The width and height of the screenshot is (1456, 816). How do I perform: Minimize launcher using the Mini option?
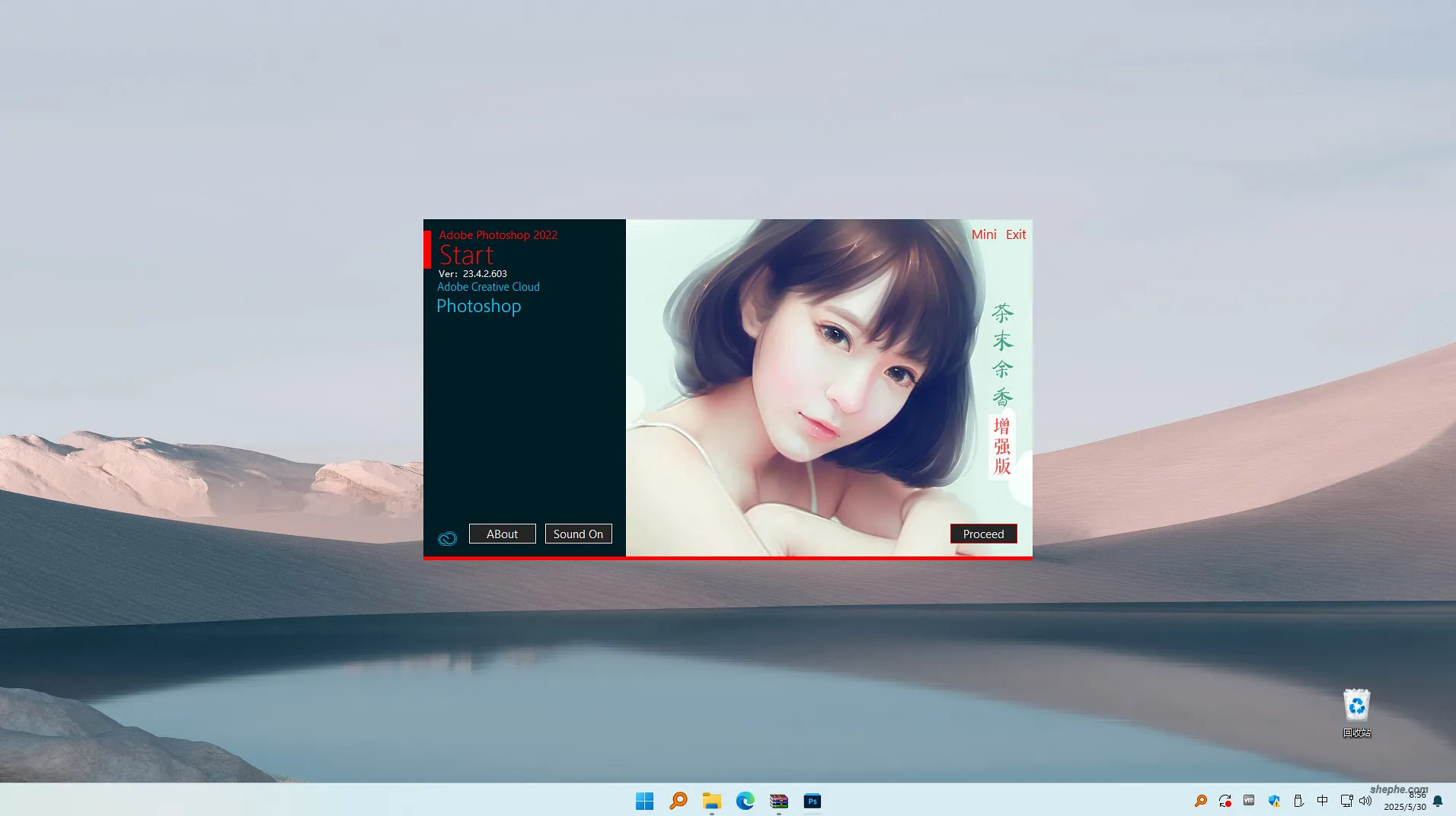click(983, 234)
